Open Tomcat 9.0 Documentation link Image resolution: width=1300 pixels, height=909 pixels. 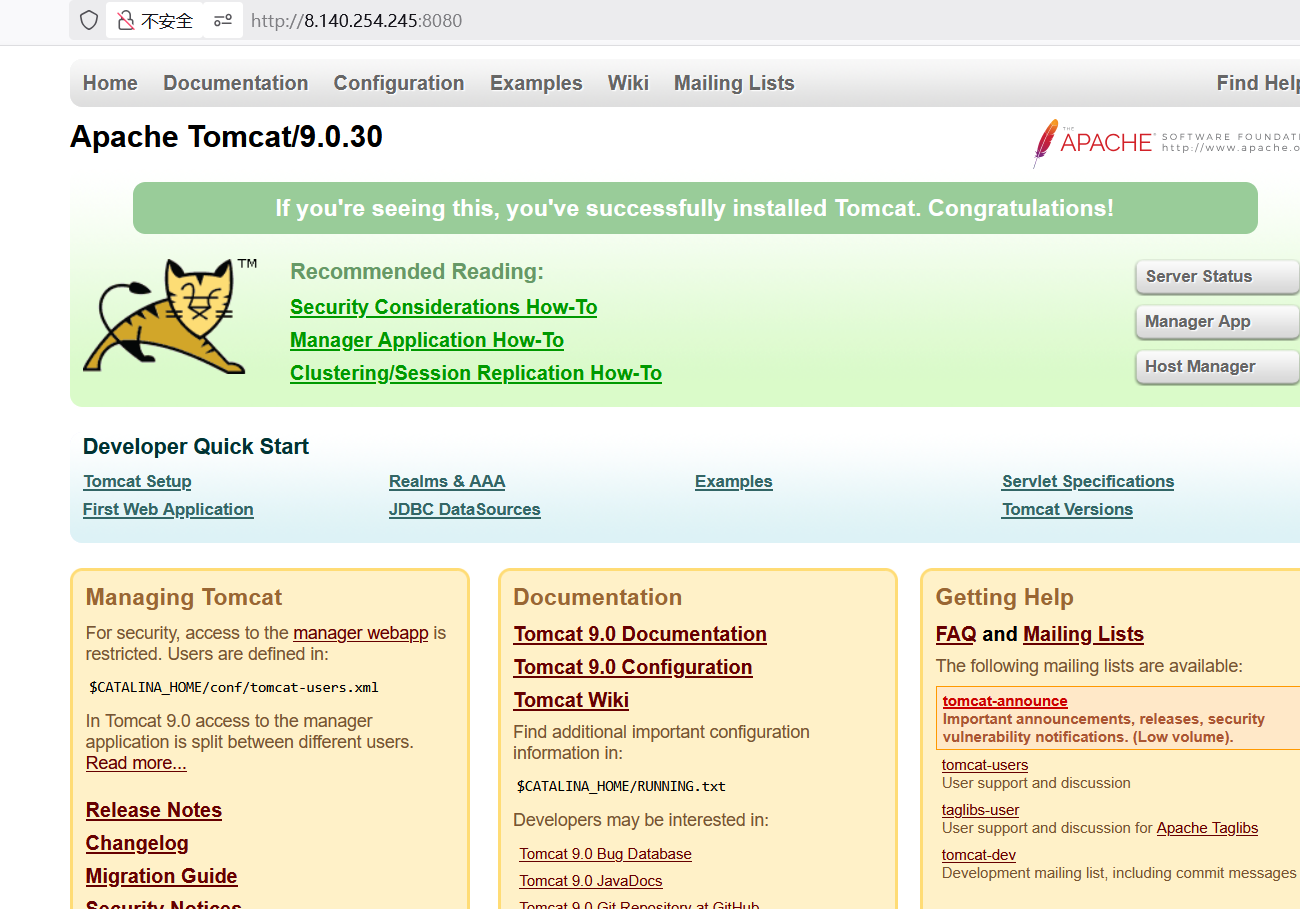640,634
